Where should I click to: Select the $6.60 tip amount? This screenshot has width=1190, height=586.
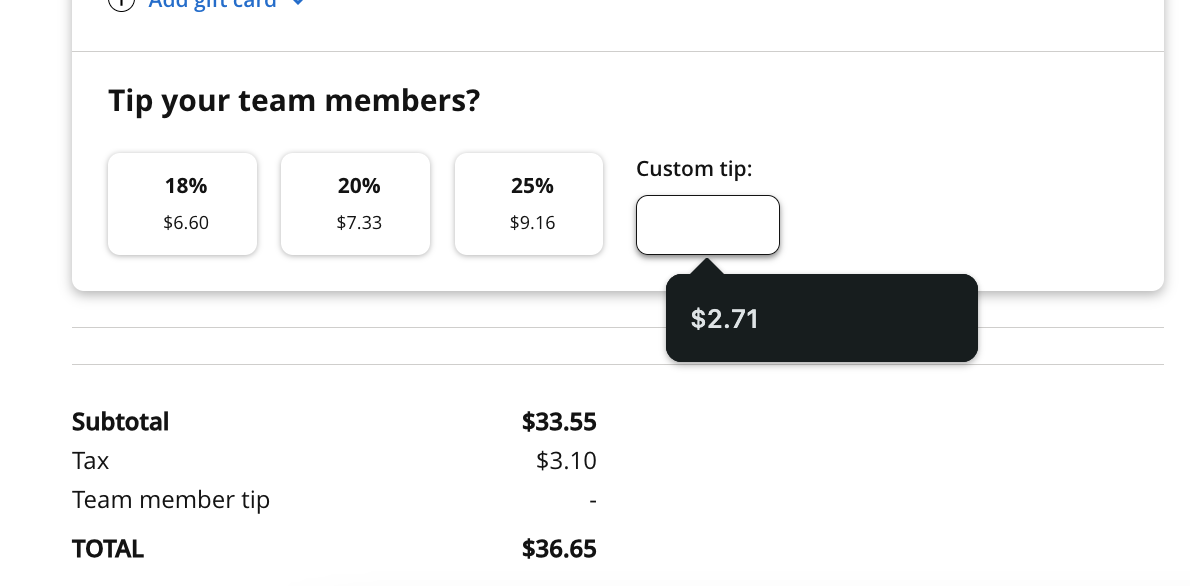(186, 222)
